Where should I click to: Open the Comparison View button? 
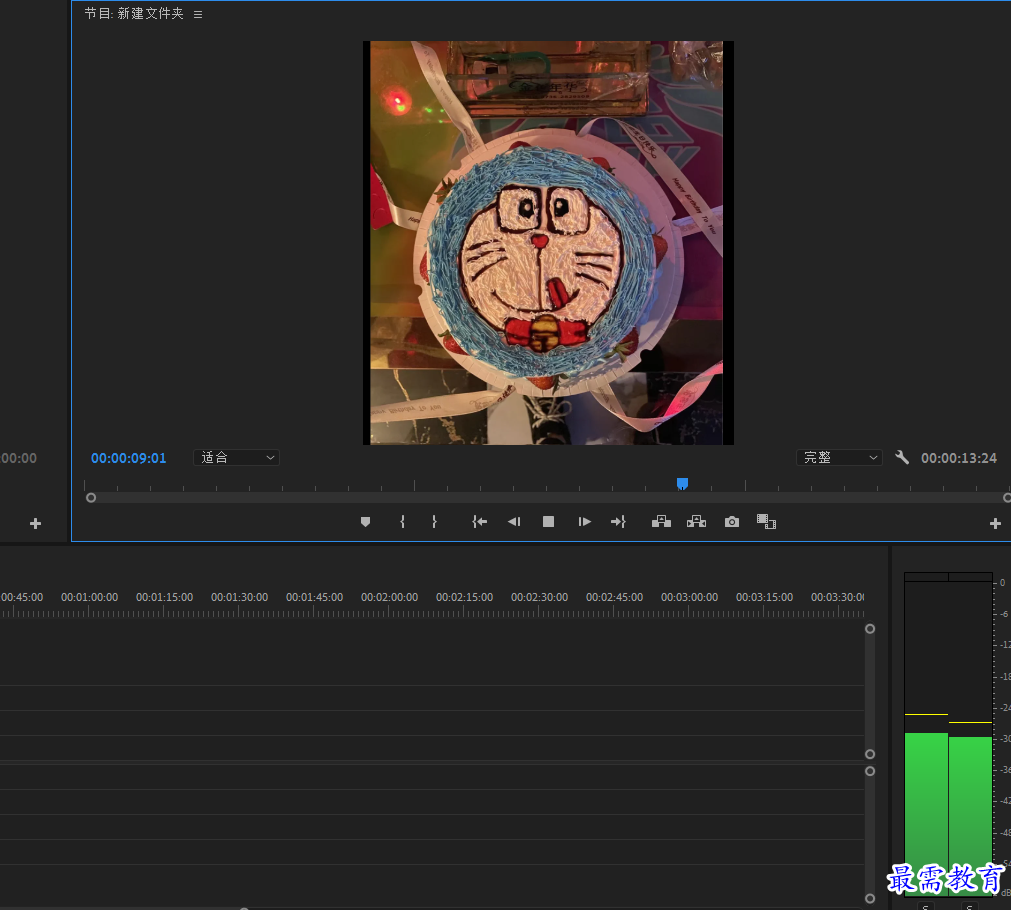[x=766, y=522]
